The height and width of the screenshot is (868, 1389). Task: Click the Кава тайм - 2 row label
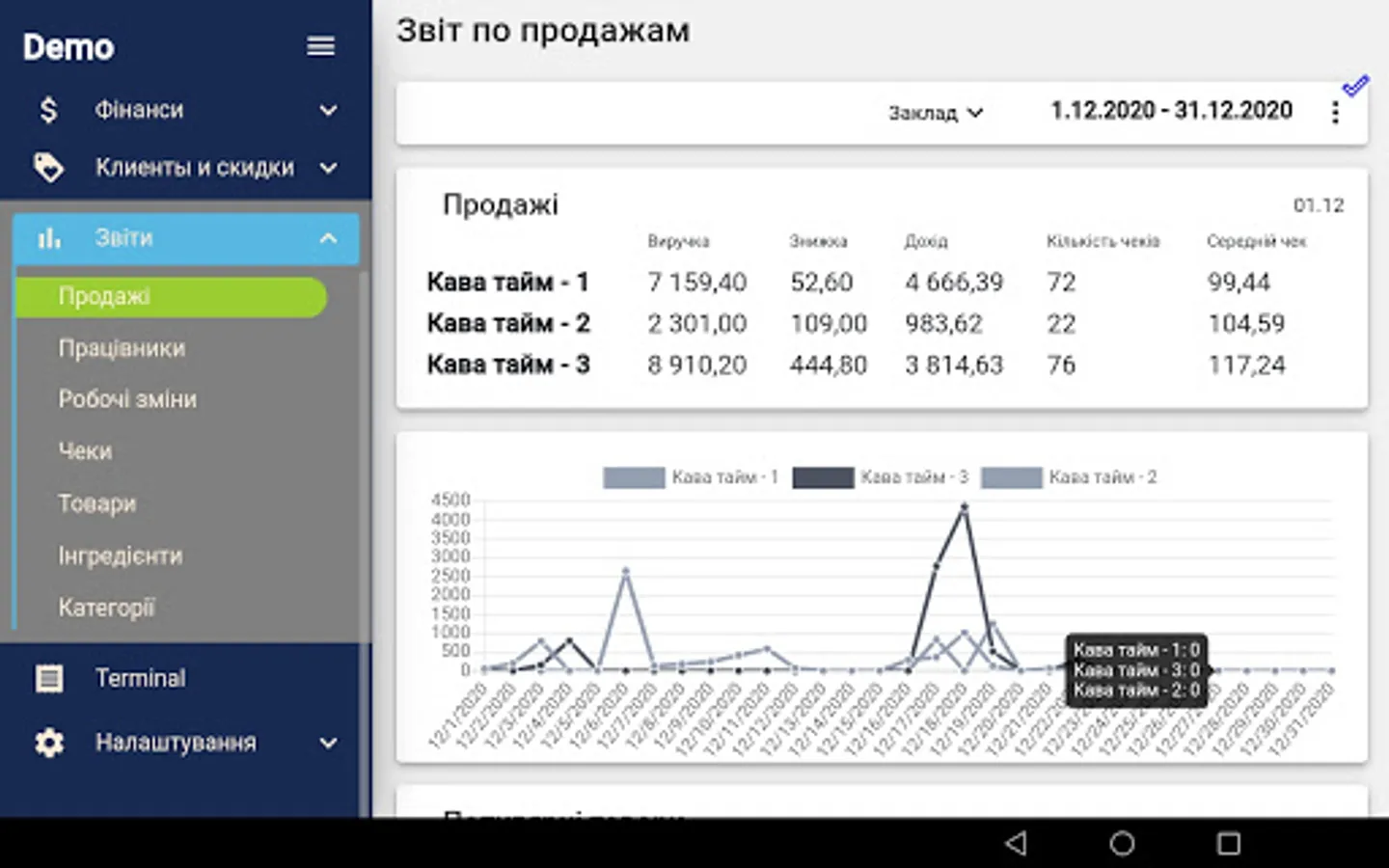[508, 323]
